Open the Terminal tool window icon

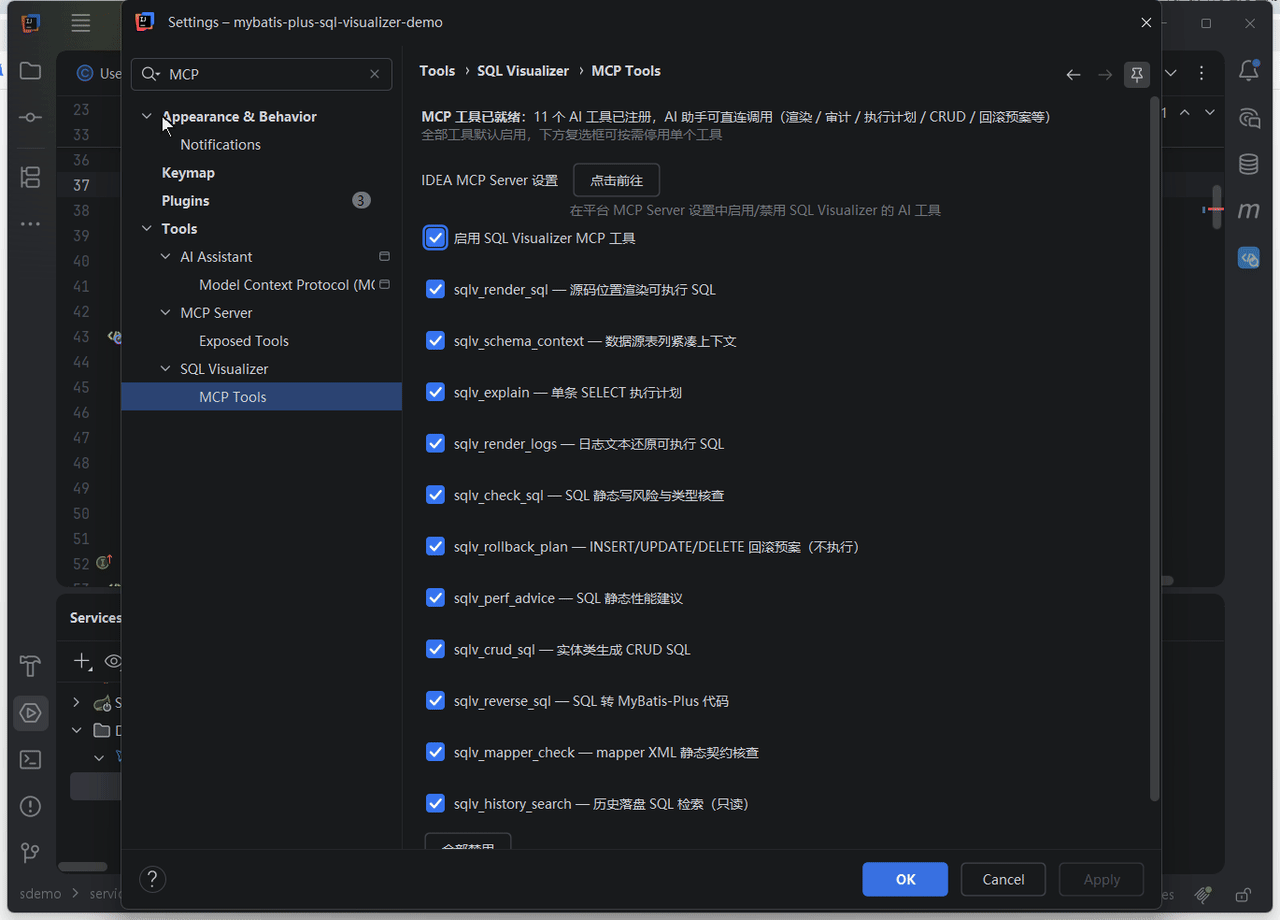[x=30, y=760]
